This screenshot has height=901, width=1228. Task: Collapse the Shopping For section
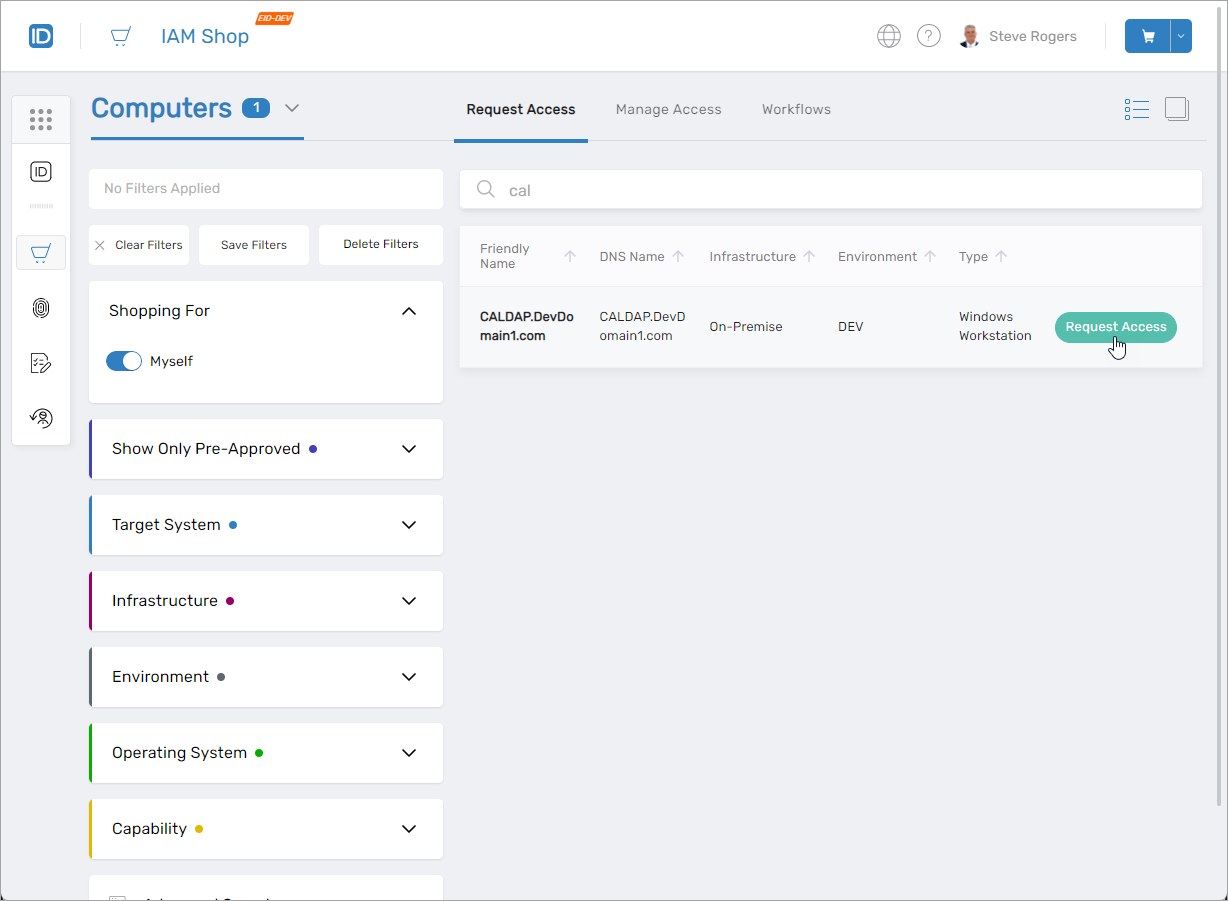[408, 311]
